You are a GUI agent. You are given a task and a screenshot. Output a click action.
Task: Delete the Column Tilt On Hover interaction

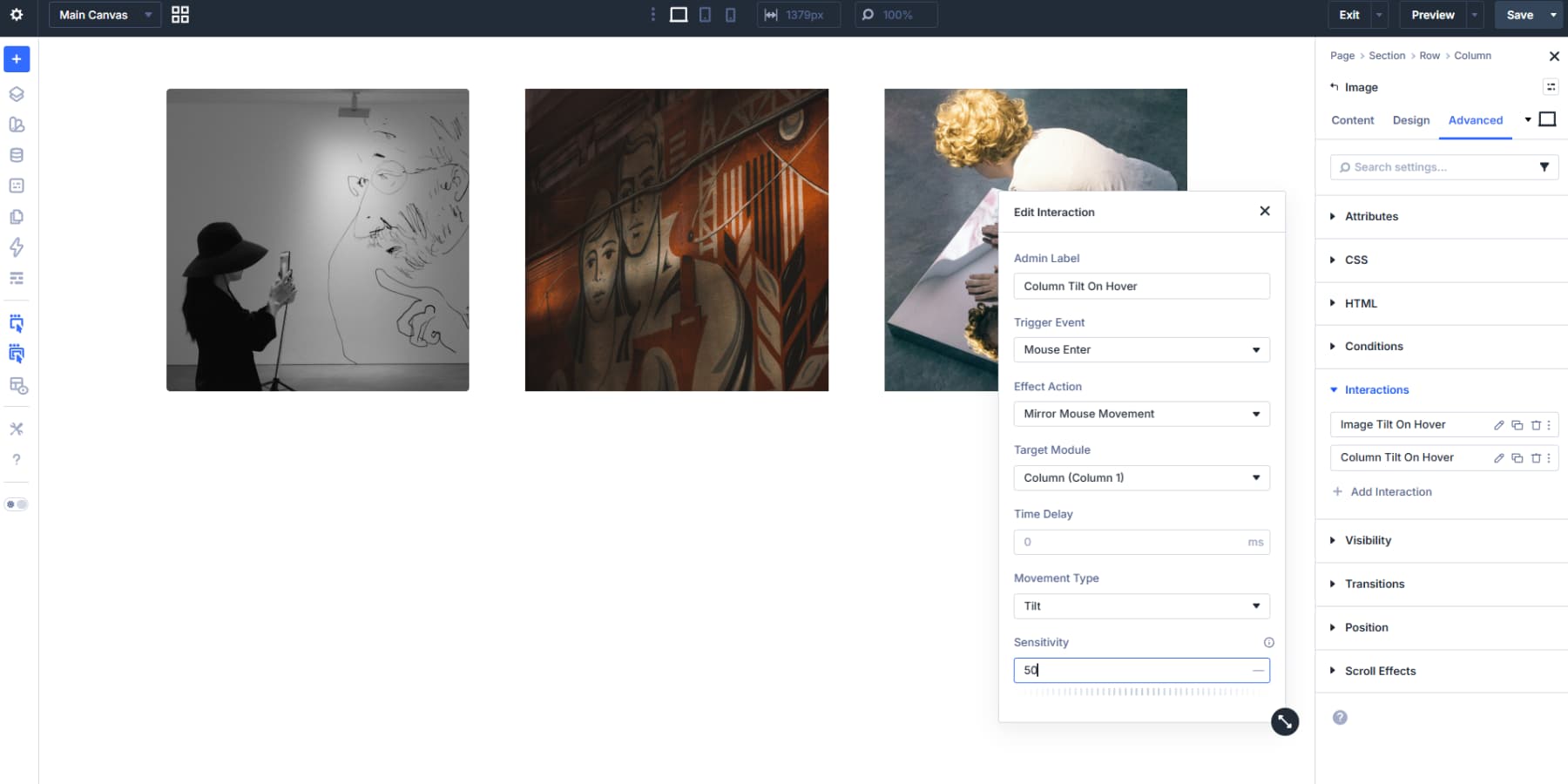pyautogui.click(x=1535, y=457)
